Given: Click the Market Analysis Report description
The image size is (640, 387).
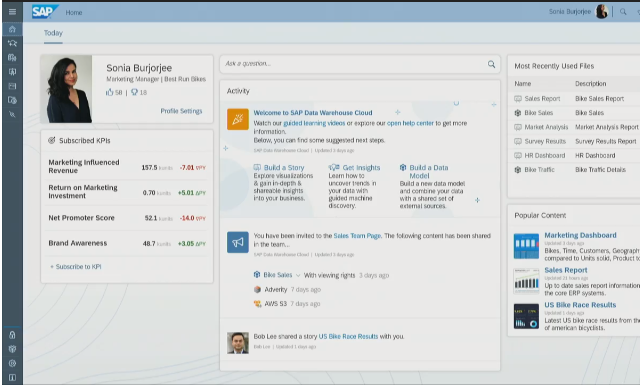Looking at the screenshot, I should 607,127.
